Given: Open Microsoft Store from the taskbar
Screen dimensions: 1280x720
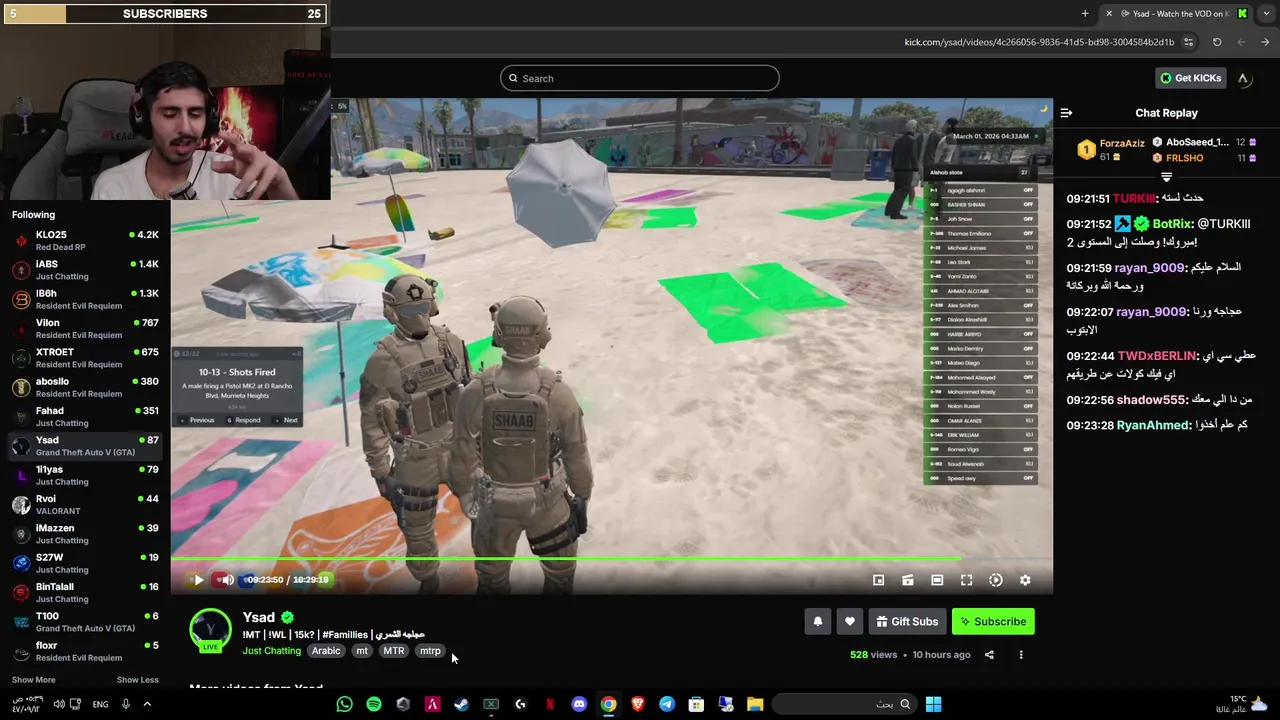Looking at the screenshot, I should pos(696,704).
